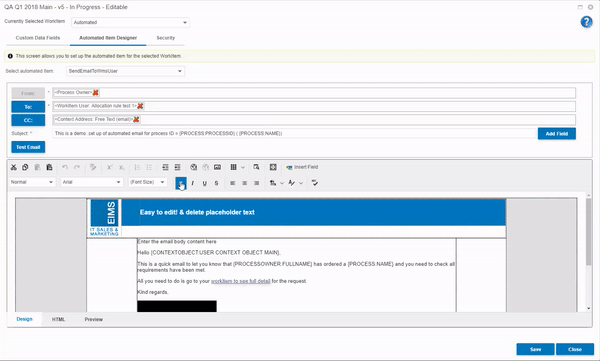
Task: Switch to Design view tab
Action: click(24, 319)
